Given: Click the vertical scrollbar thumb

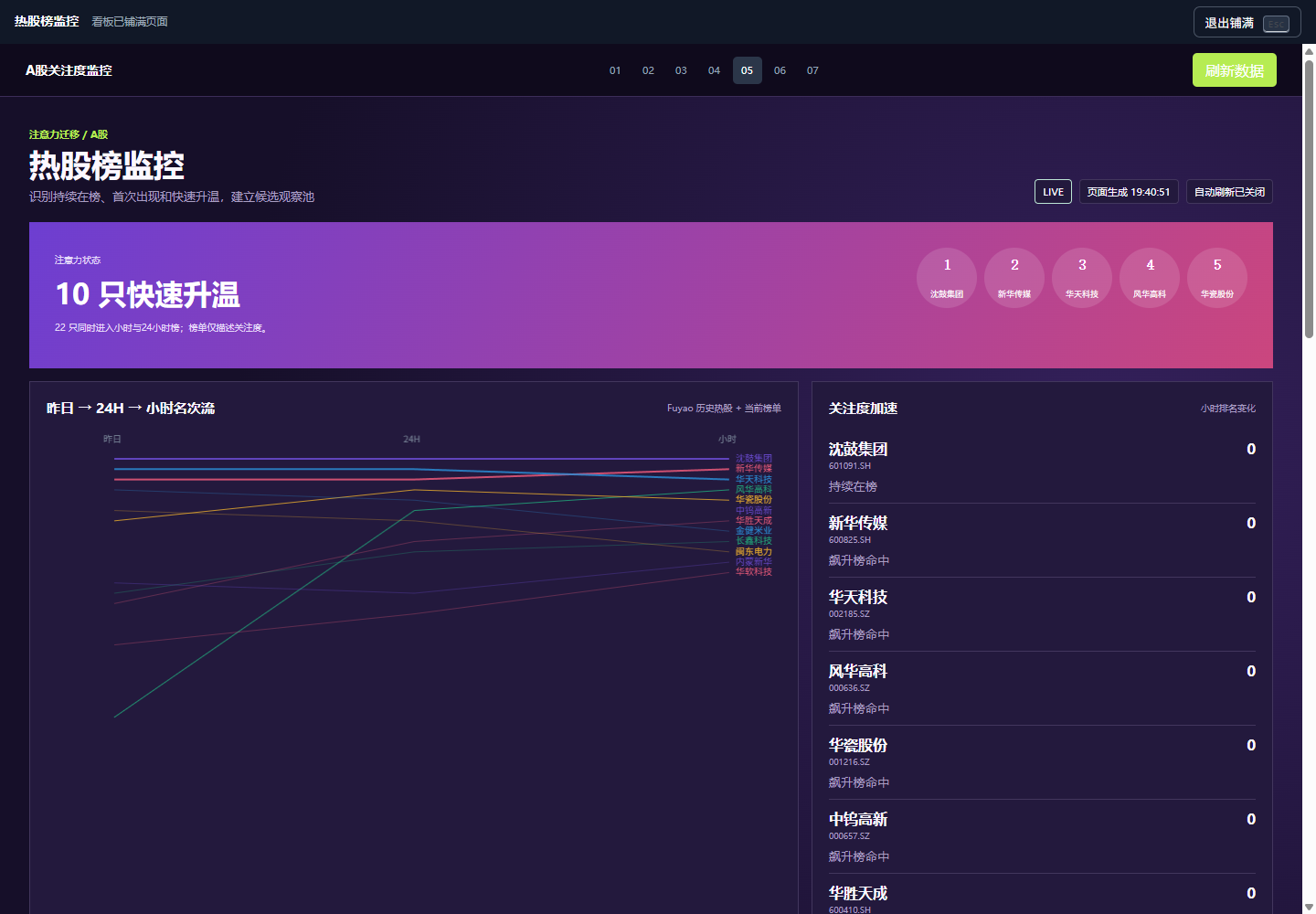Looking at the screenshot, I should coord(1309,199).
